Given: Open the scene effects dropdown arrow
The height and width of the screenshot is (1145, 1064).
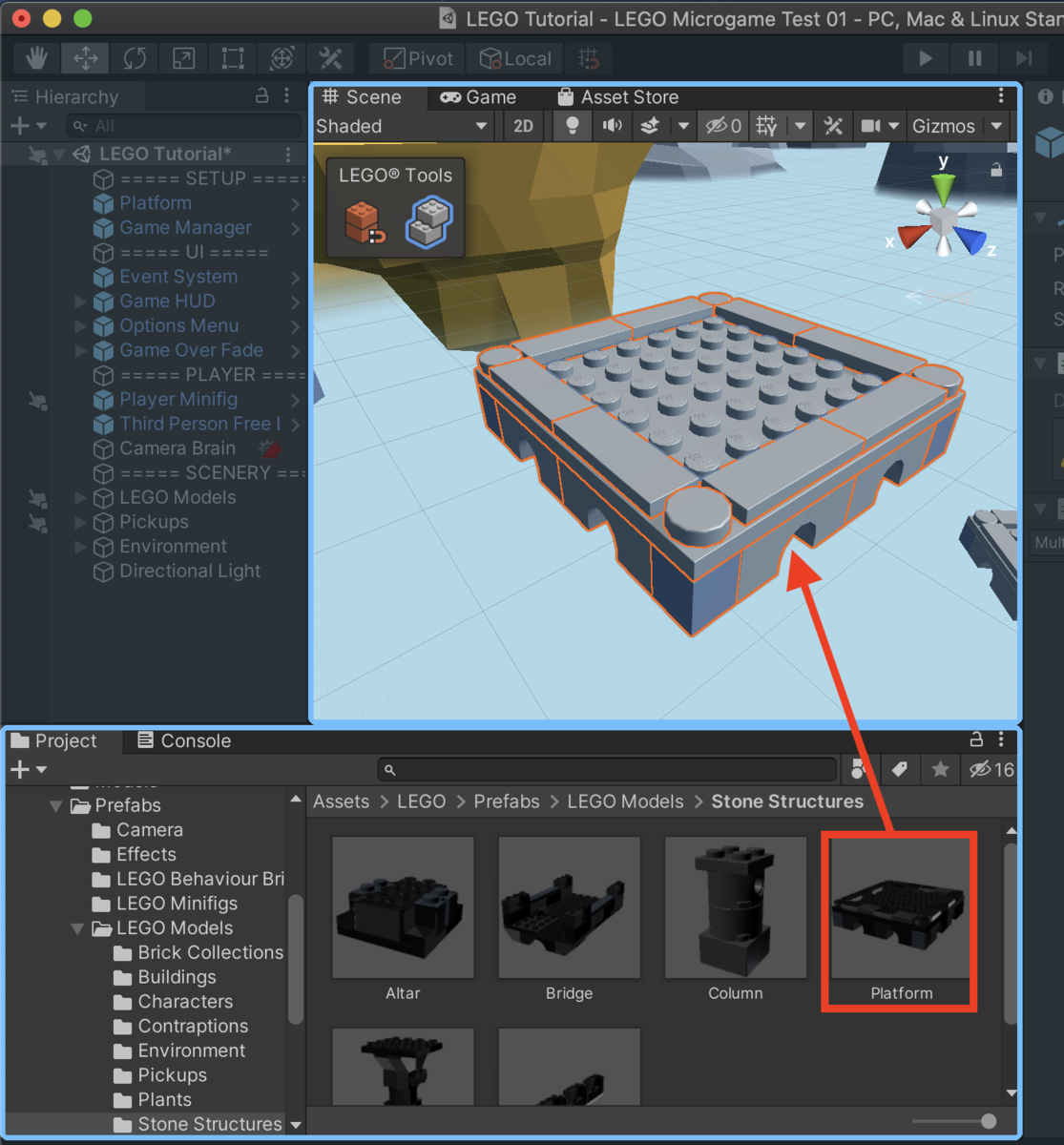Looking at the screenshot, I should [x=683, y=126].
